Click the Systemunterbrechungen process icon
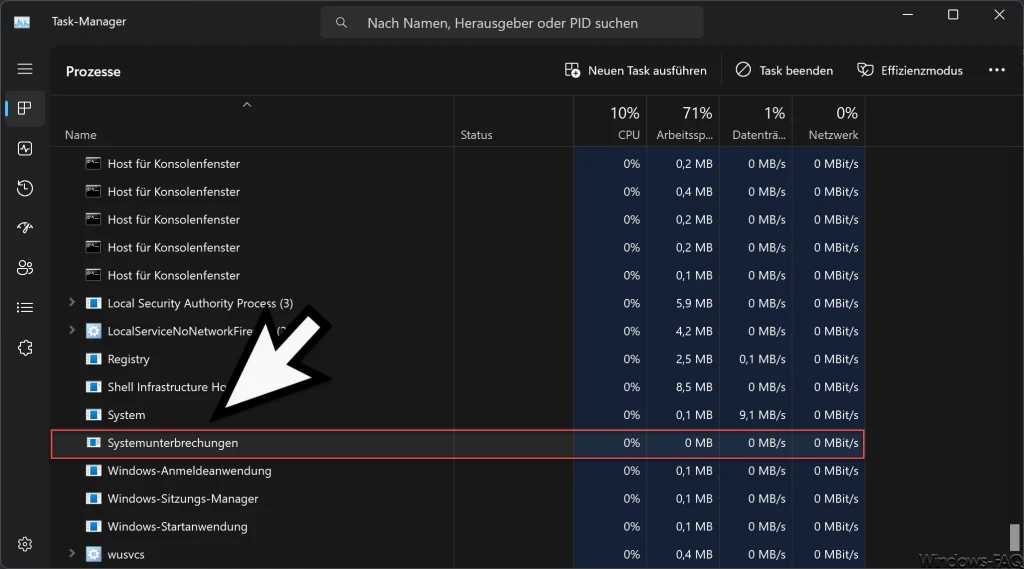The height and width of the screenshot is (569, 1024). [x=93, y=443]
